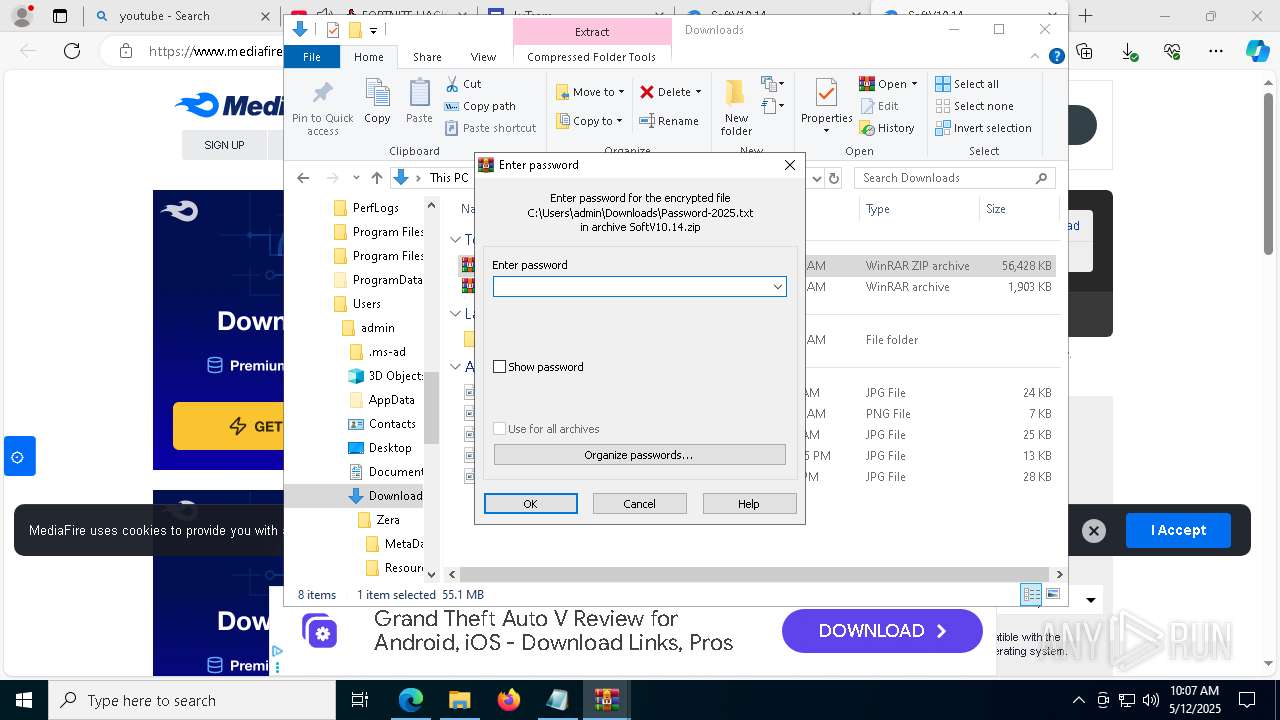Switch to large icons view button
Screen dimensions: 1280x720
(x=1052, y=594)
